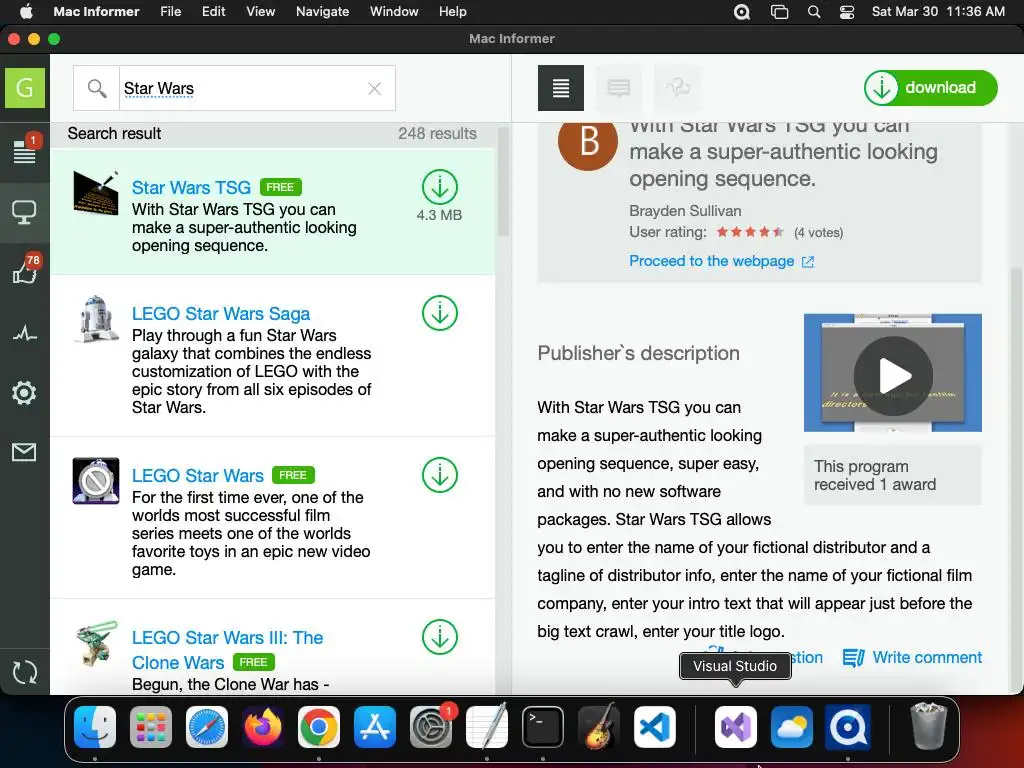Clear the Star Wars search text with the X
The height and width of the screenshot is (768, 1024).
coord(374,89)
